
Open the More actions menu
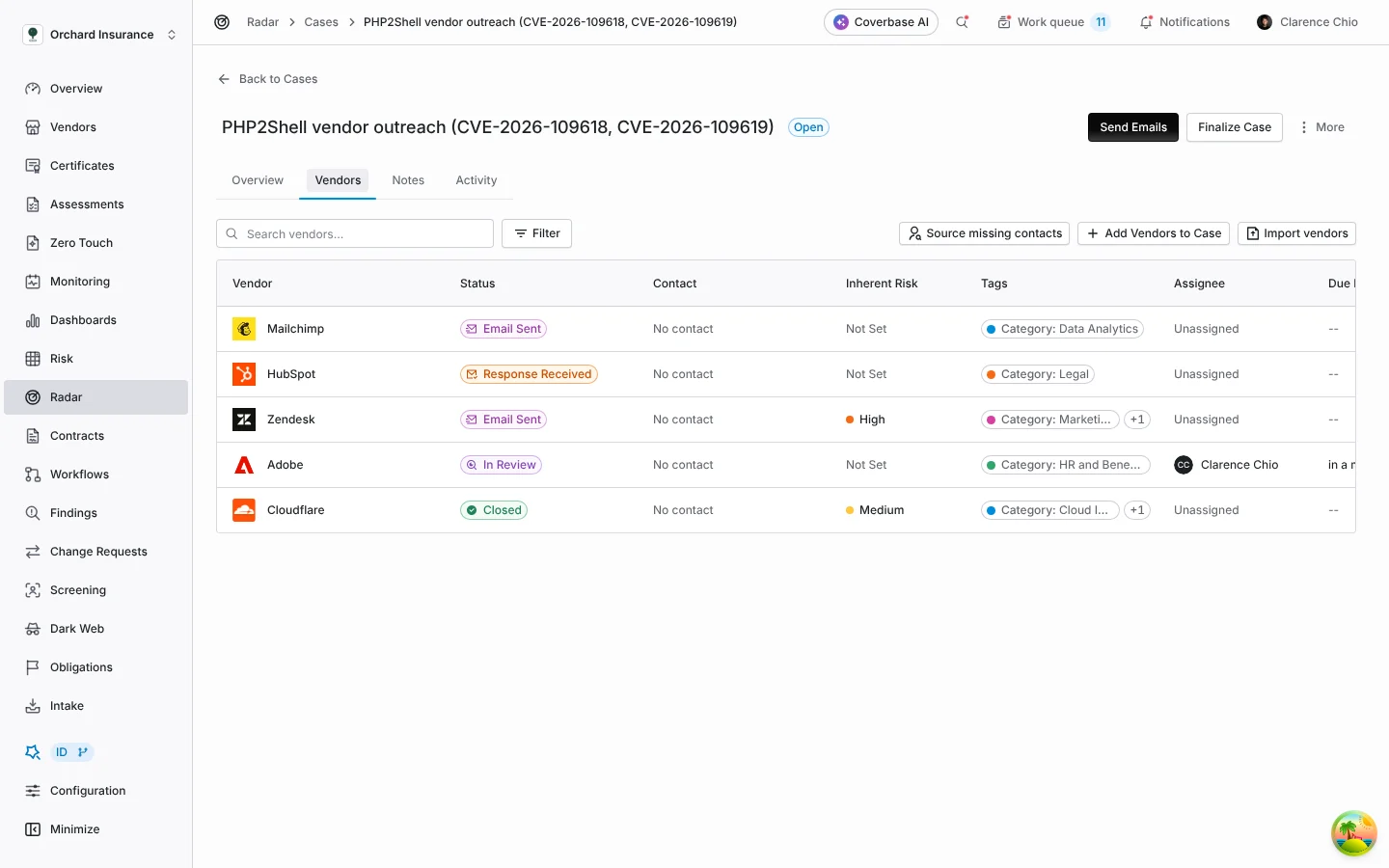(1321, 127)
